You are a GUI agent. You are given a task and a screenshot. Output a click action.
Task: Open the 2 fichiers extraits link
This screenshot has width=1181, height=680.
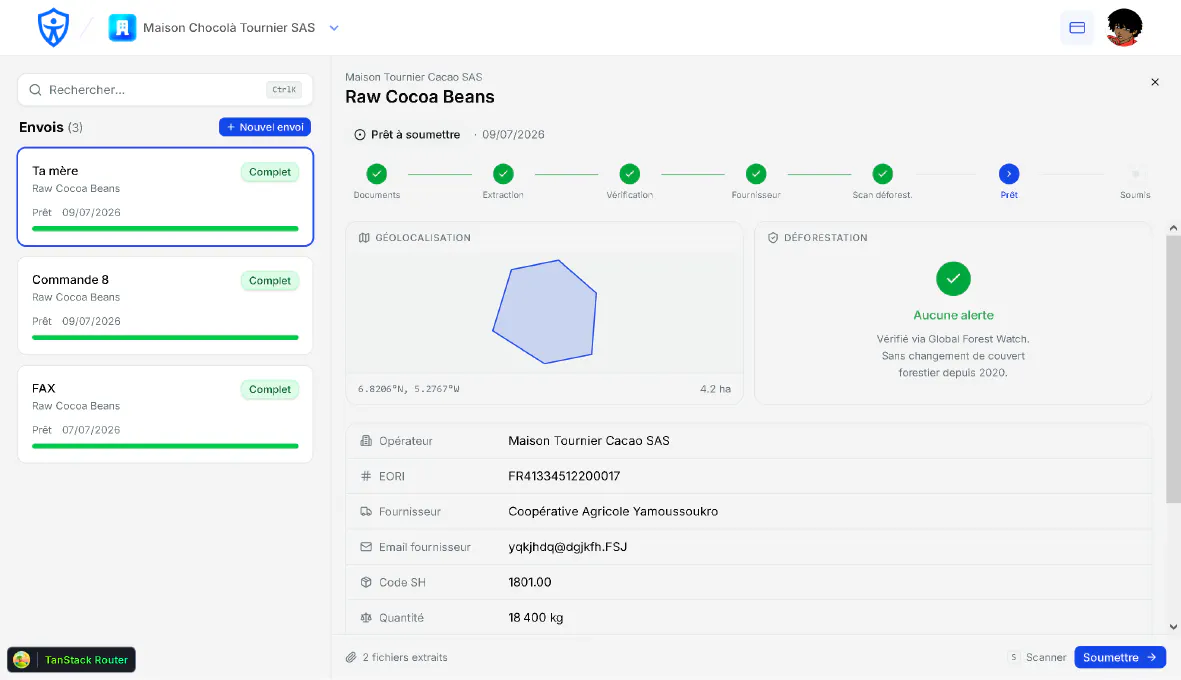[404, 657]
